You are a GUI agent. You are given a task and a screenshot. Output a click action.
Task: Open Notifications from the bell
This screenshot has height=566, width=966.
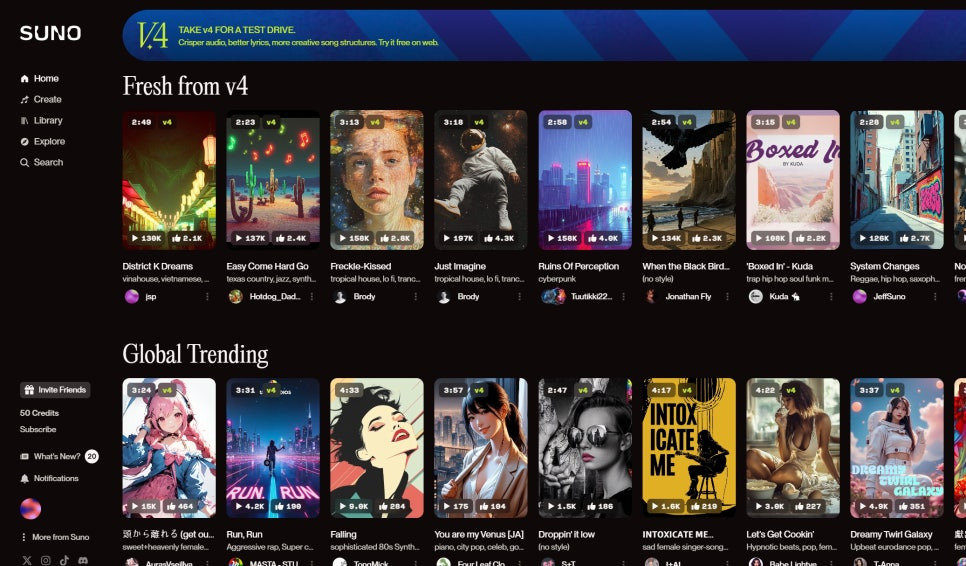[49, 478]
